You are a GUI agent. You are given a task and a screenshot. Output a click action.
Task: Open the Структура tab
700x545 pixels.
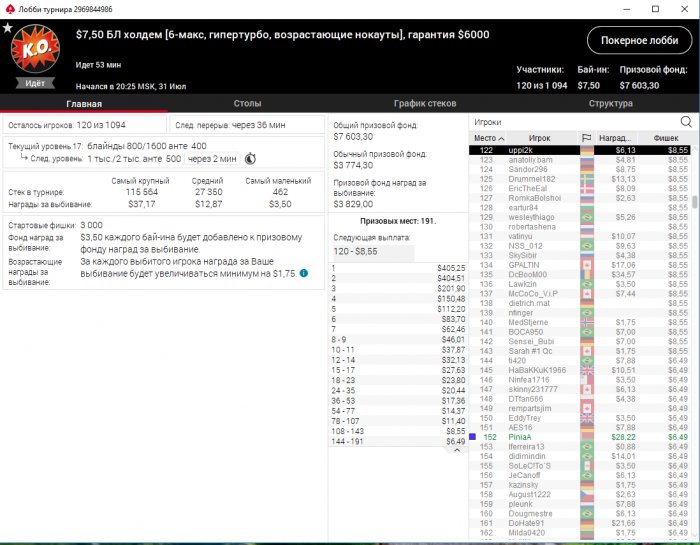point(610,104)
